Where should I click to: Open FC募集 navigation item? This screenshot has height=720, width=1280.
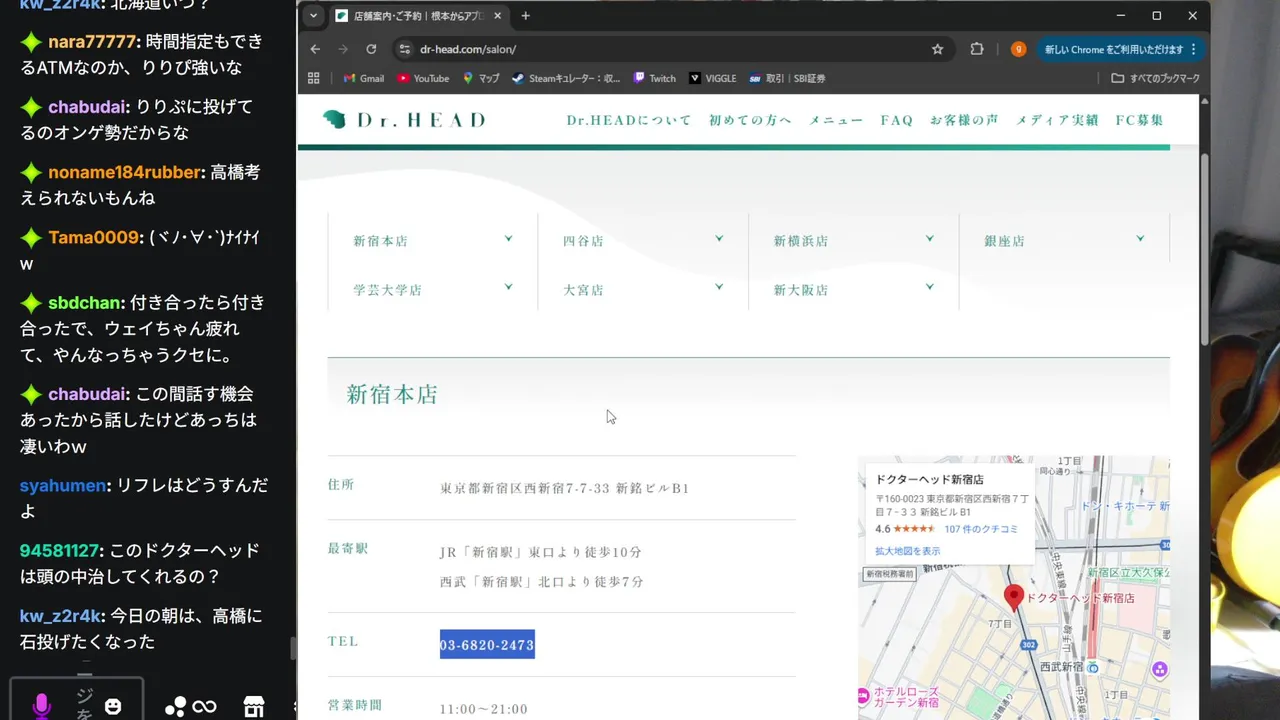[x=1140, y=120]
